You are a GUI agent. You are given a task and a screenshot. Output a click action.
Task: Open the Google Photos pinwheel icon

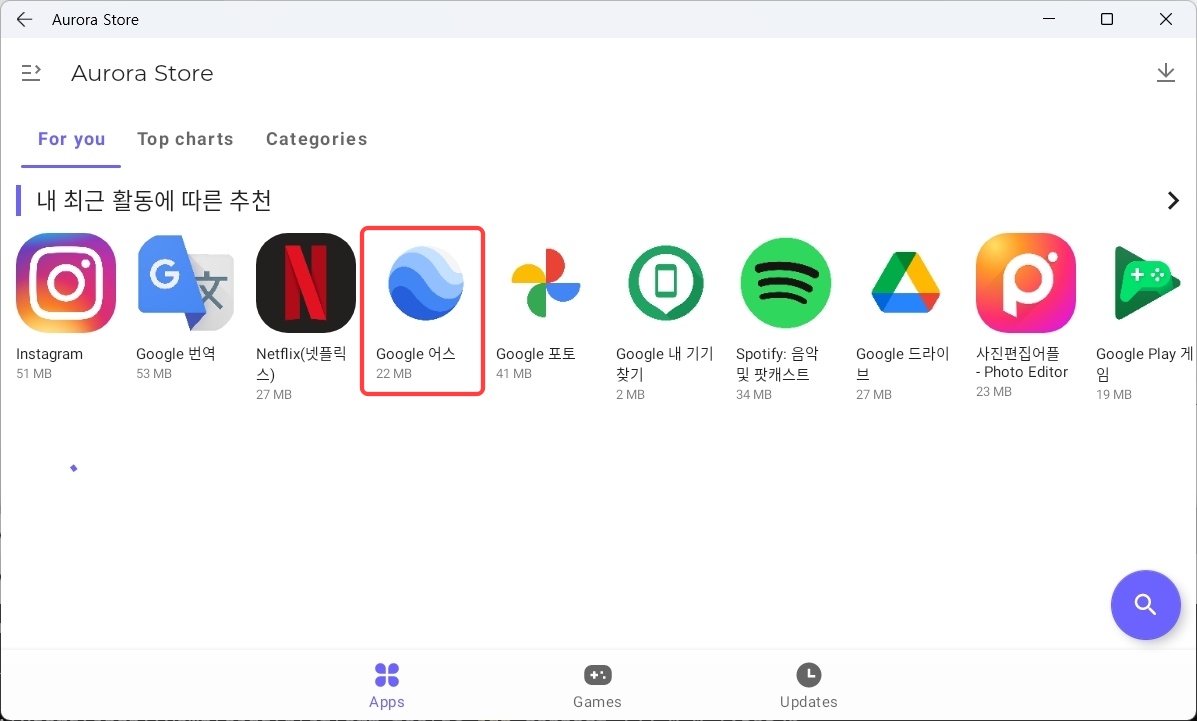(x=545, y=283)
